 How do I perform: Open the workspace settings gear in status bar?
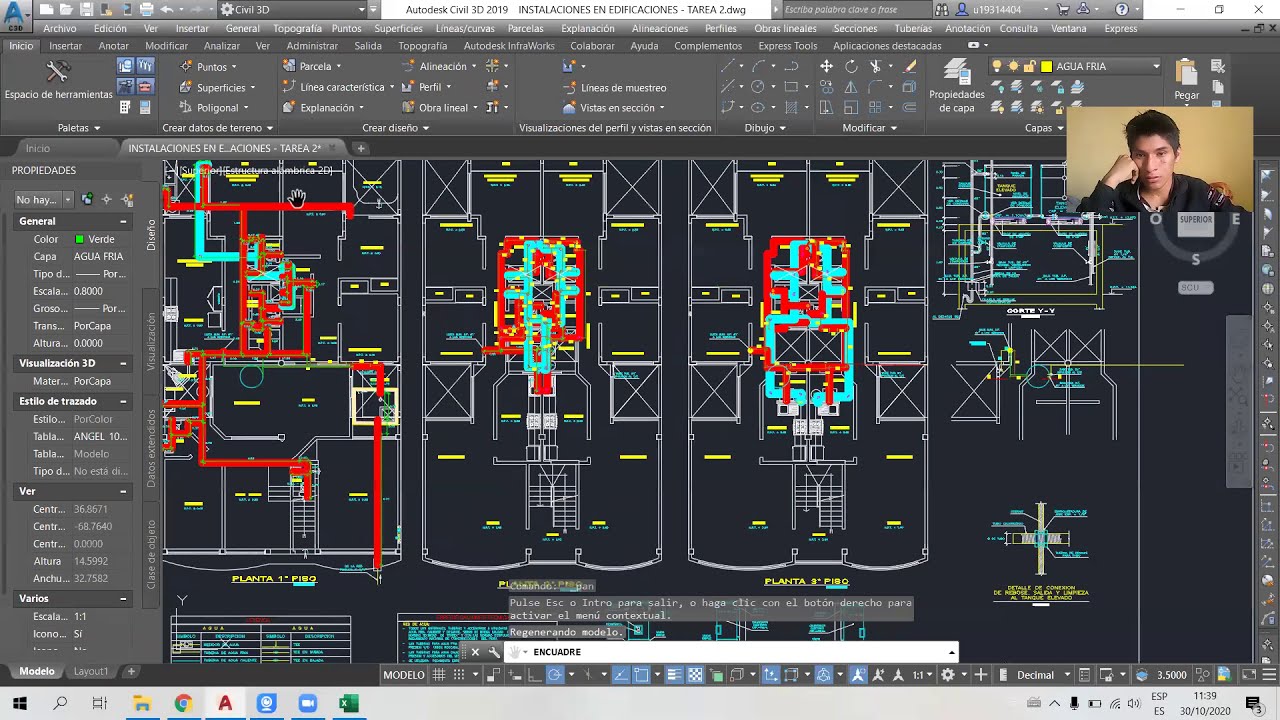[x=947, y=675]
